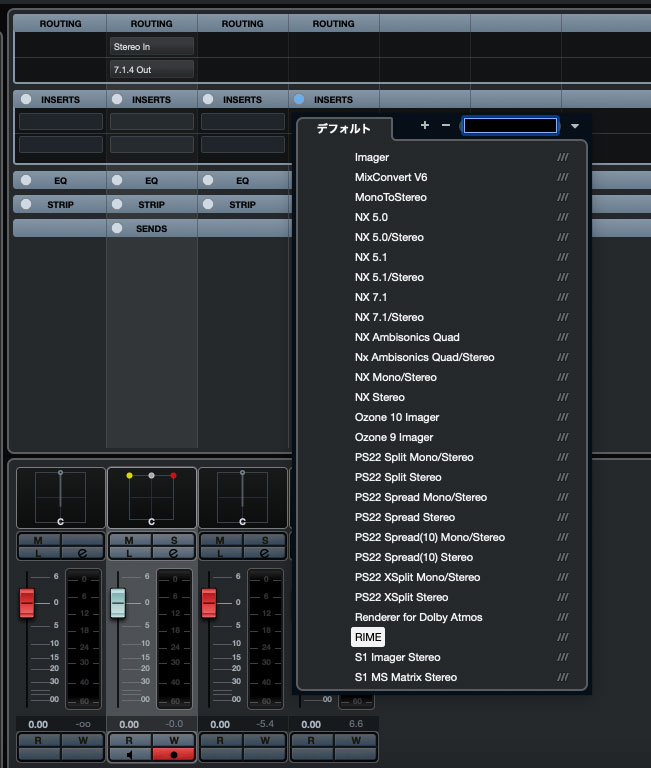This screenshot has height=768, width=651.
Task: Open the surround panner with colored dots
Action: point(151,497)
